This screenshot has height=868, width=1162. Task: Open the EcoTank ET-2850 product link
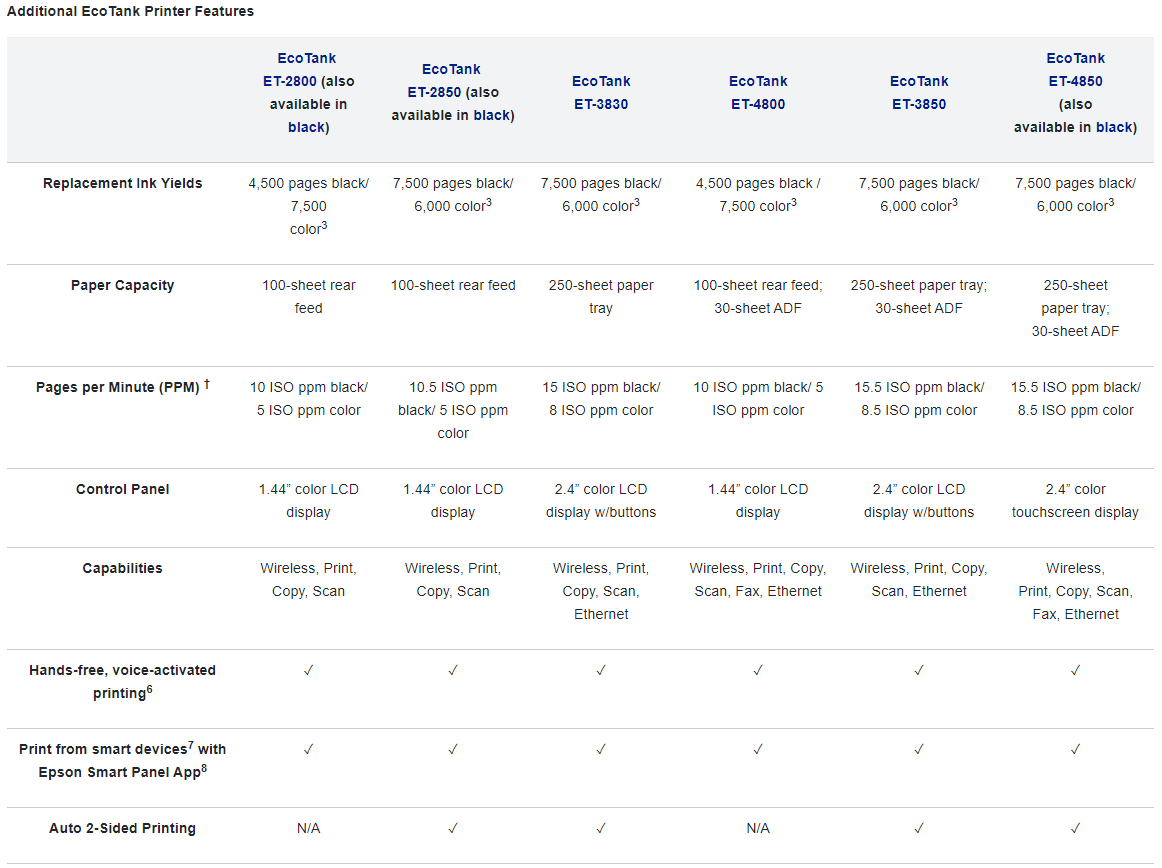point(445,81)
